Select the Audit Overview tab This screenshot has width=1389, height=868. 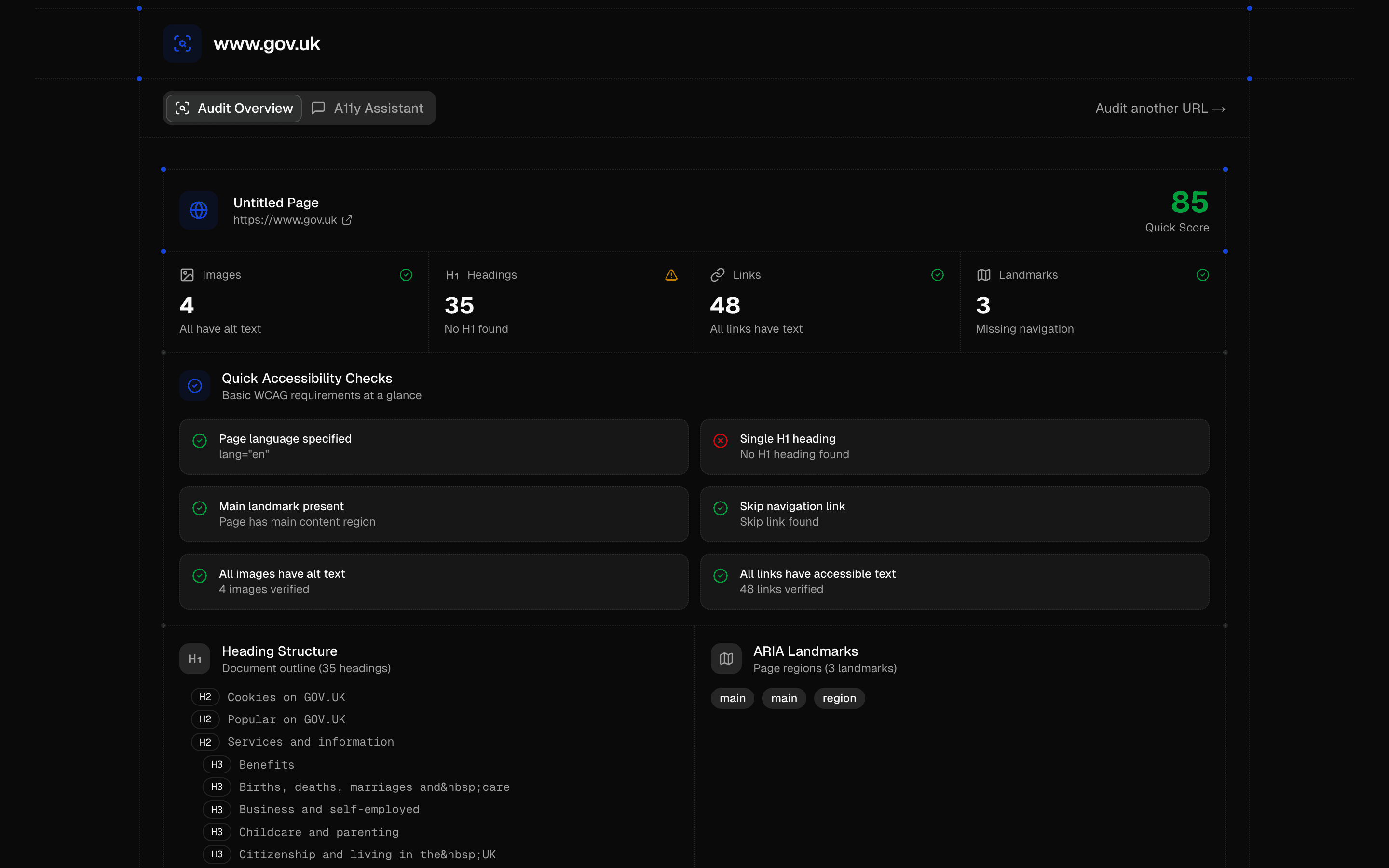tap(233, 108)
